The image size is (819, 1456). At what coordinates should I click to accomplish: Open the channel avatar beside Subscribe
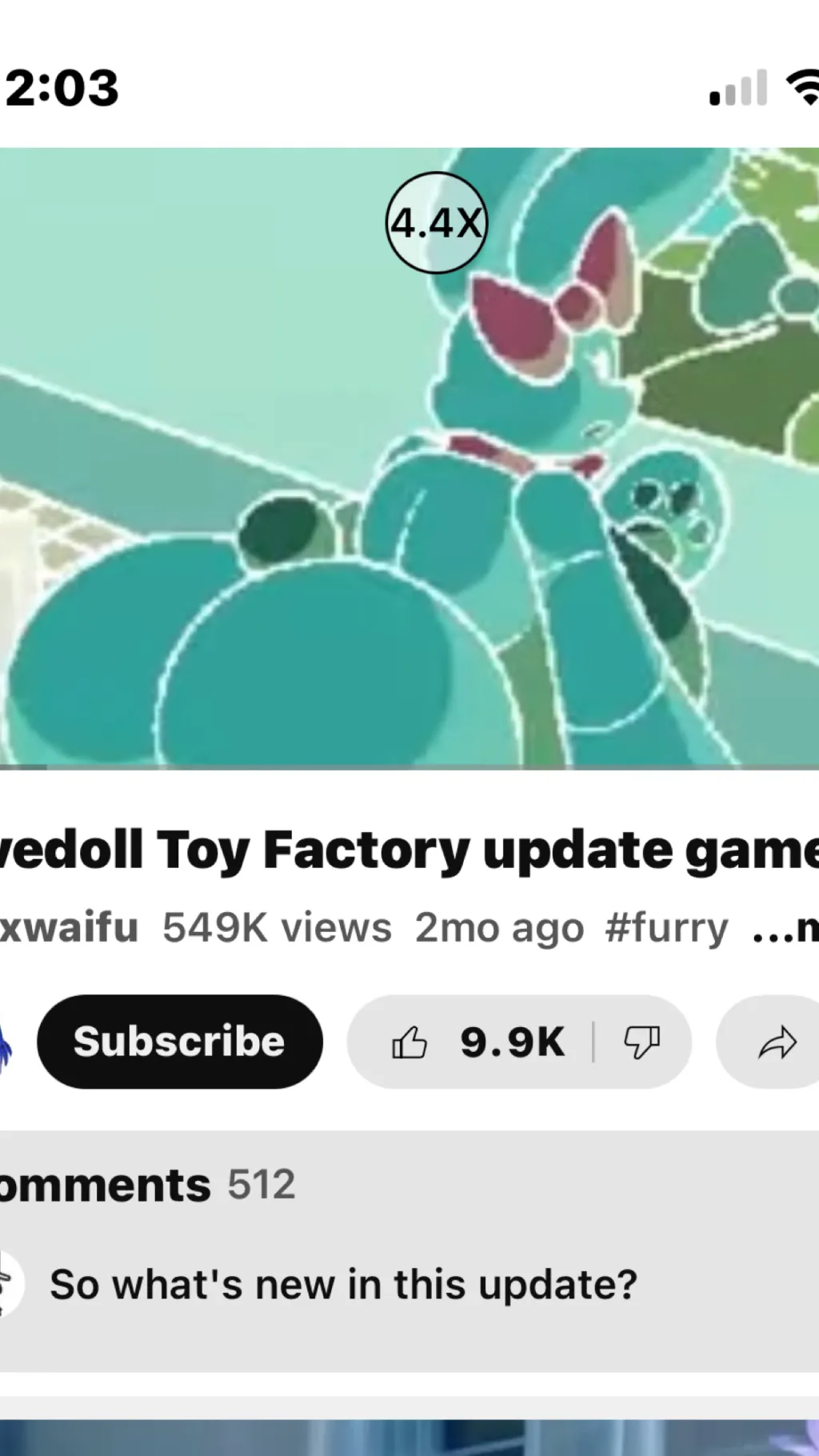click(x=6, y=1042)
